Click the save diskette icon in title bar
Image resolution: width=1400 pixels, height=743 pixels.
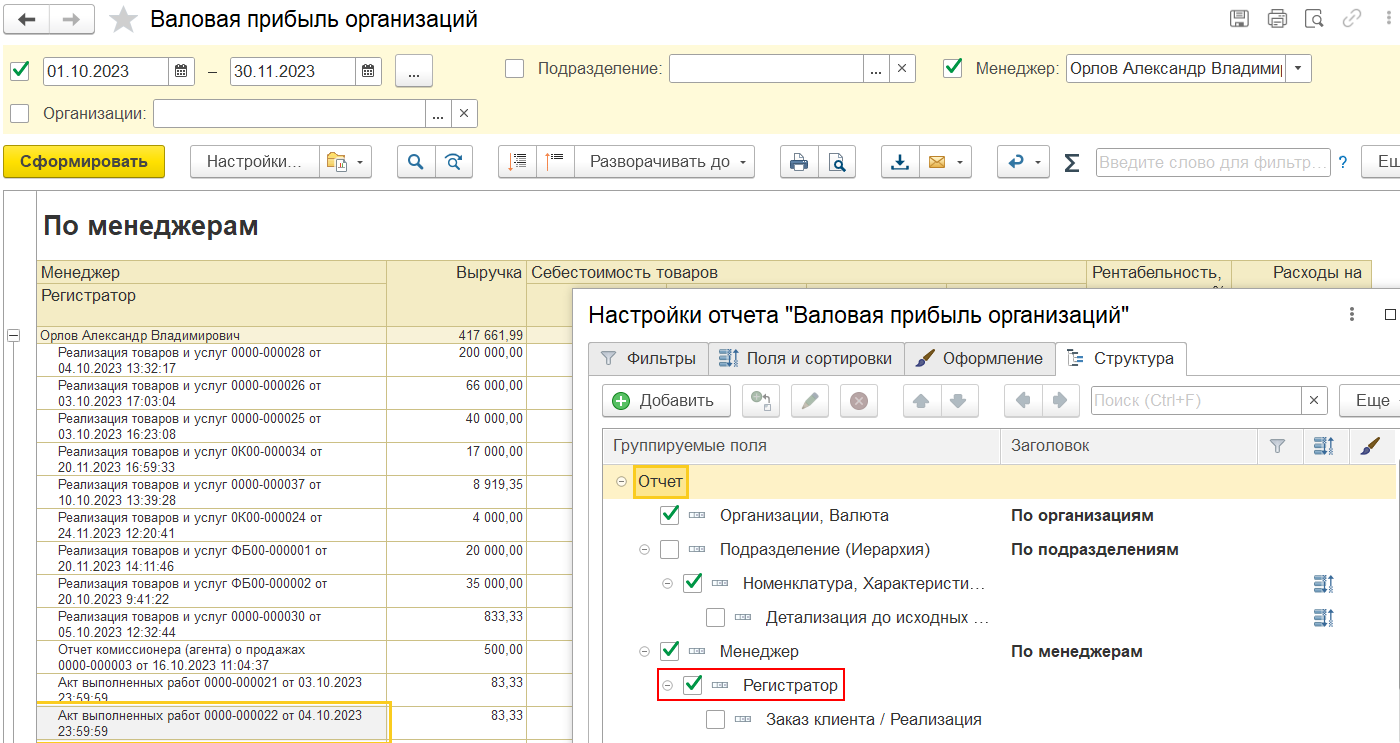[1239, 18]
